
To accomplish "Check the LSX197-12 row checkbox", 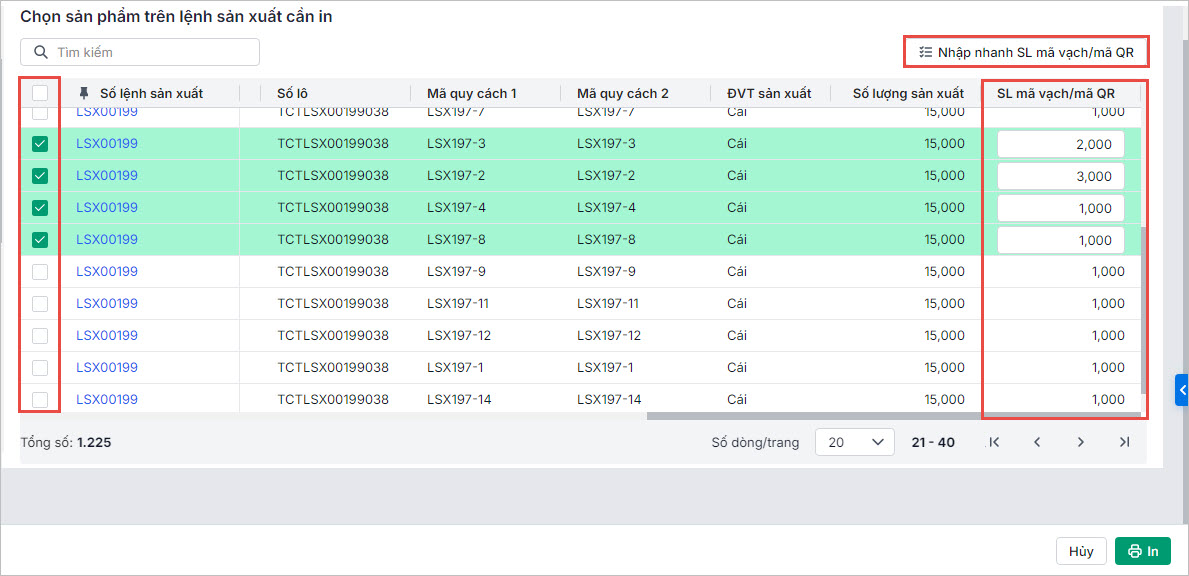I will [x=40, y=335].
